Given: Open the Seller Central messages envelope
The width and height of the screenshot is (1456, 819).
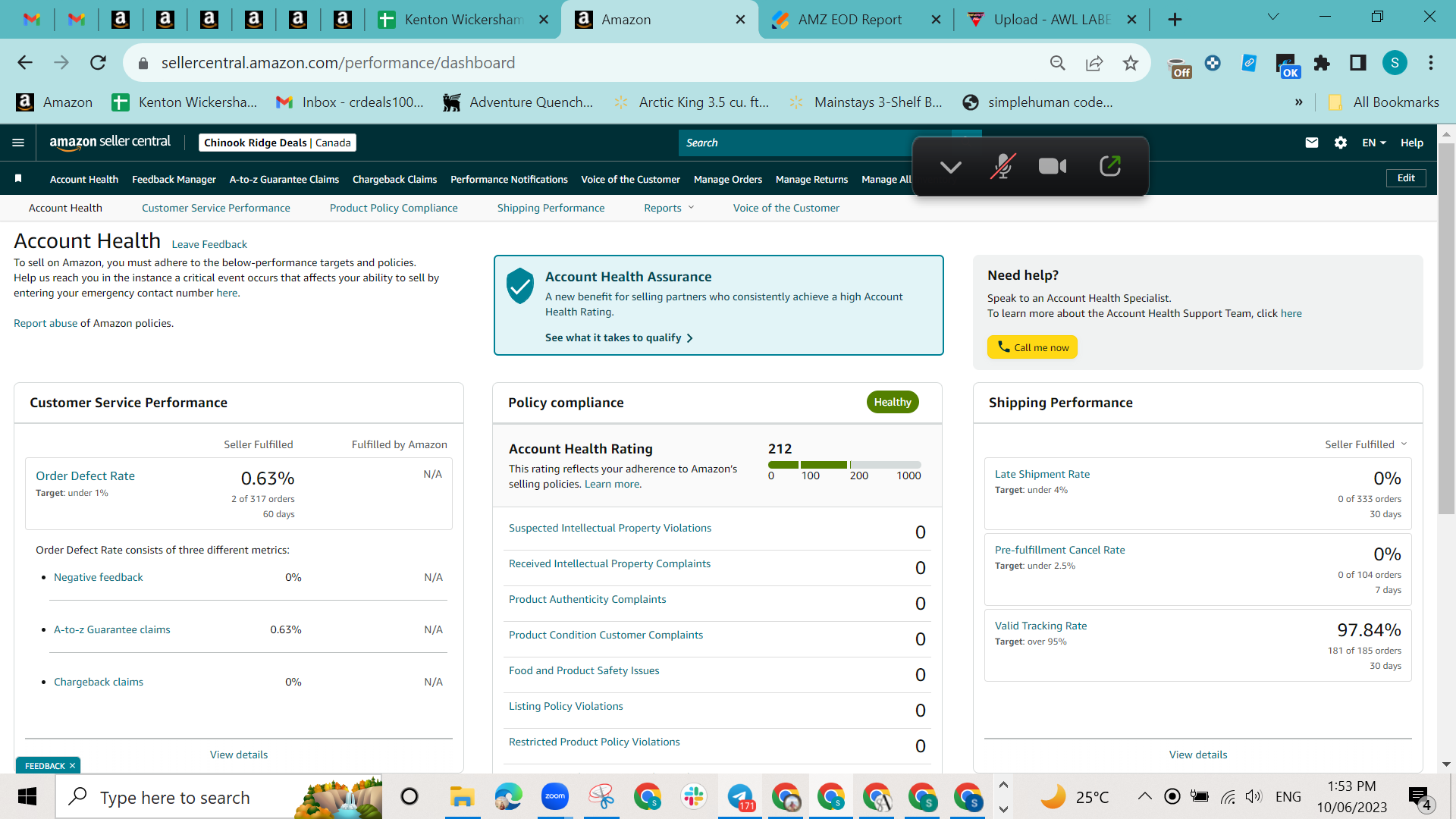Looking at the screenshot, I should click(1311, 143).
